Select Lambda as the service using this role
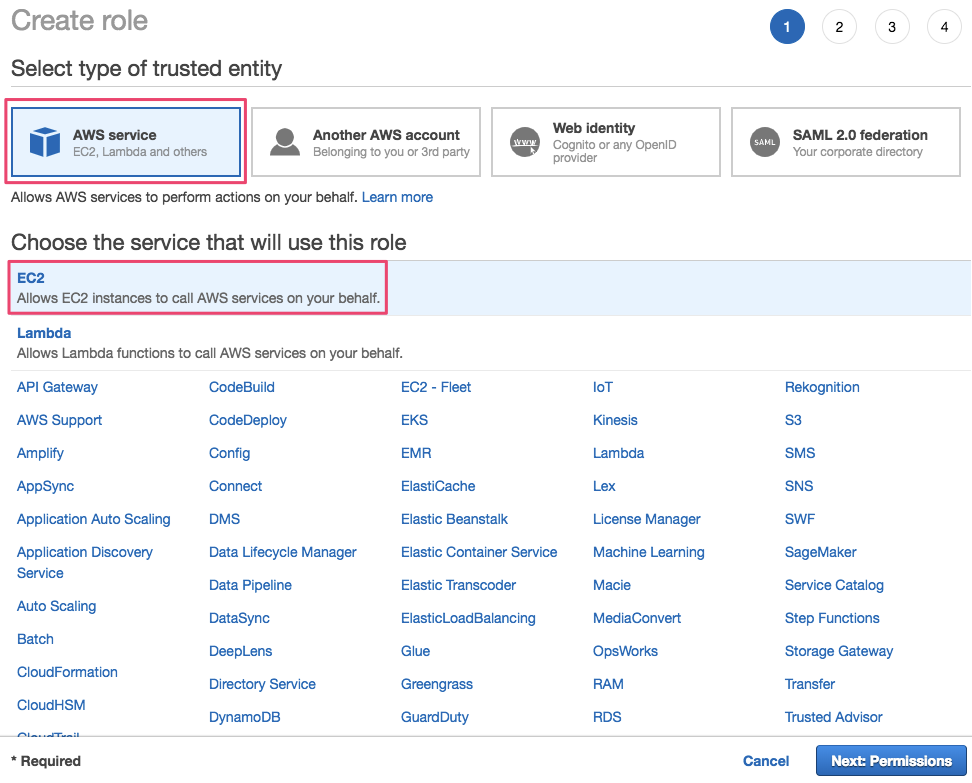Screen dimensions: 972x783 point(44,333)
